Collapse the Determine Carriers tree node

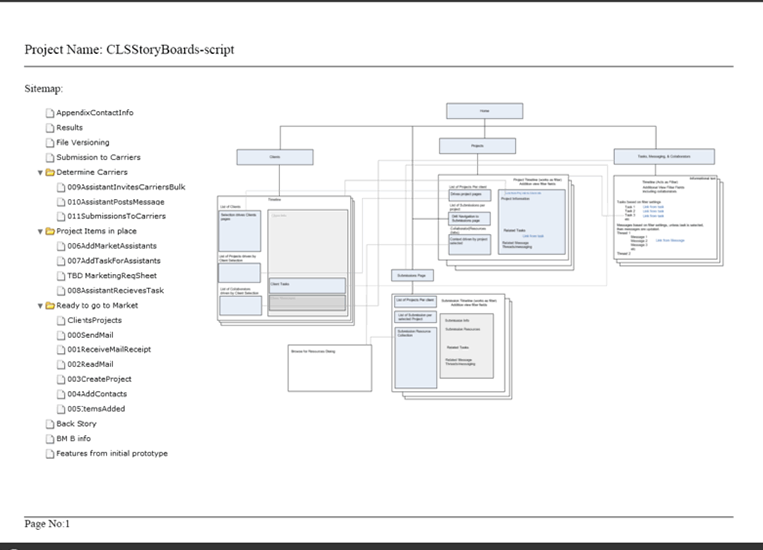[x=40, y=173]
